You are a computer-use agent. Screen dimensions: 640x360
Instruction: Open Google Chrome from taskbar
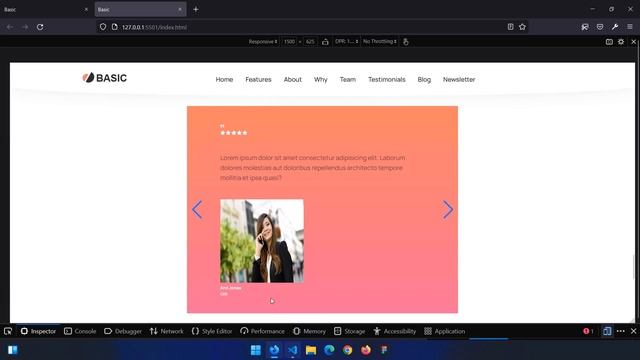347,350
